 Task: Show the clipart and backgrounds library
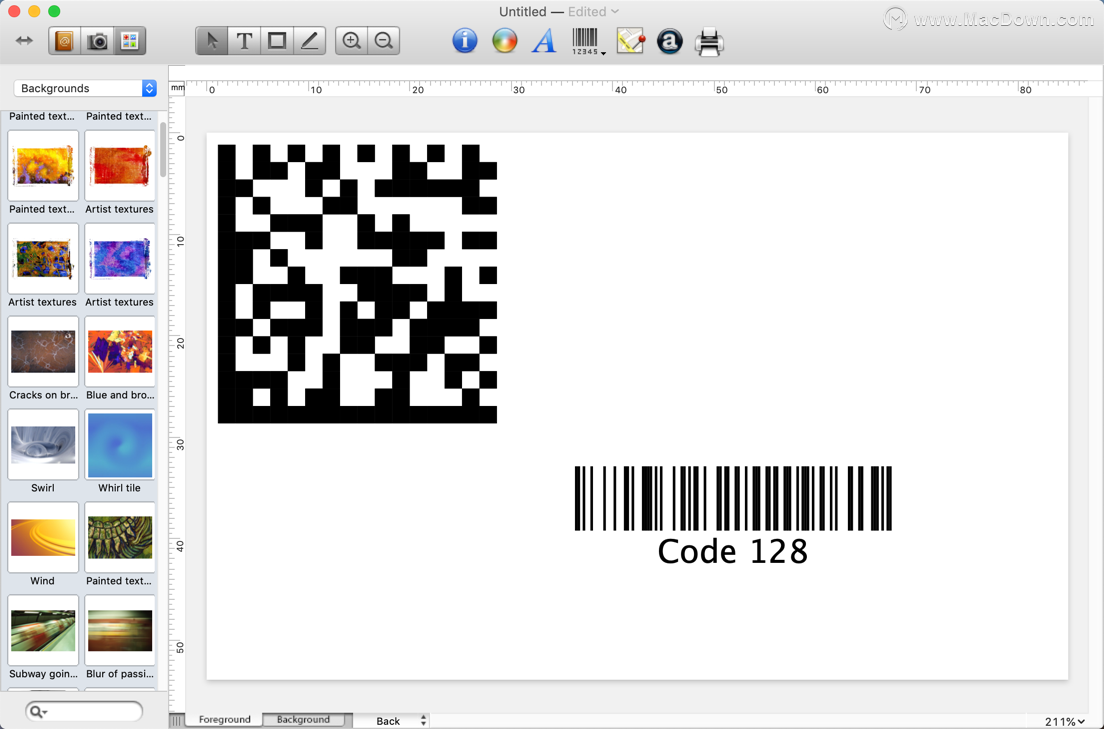[130, 41]
